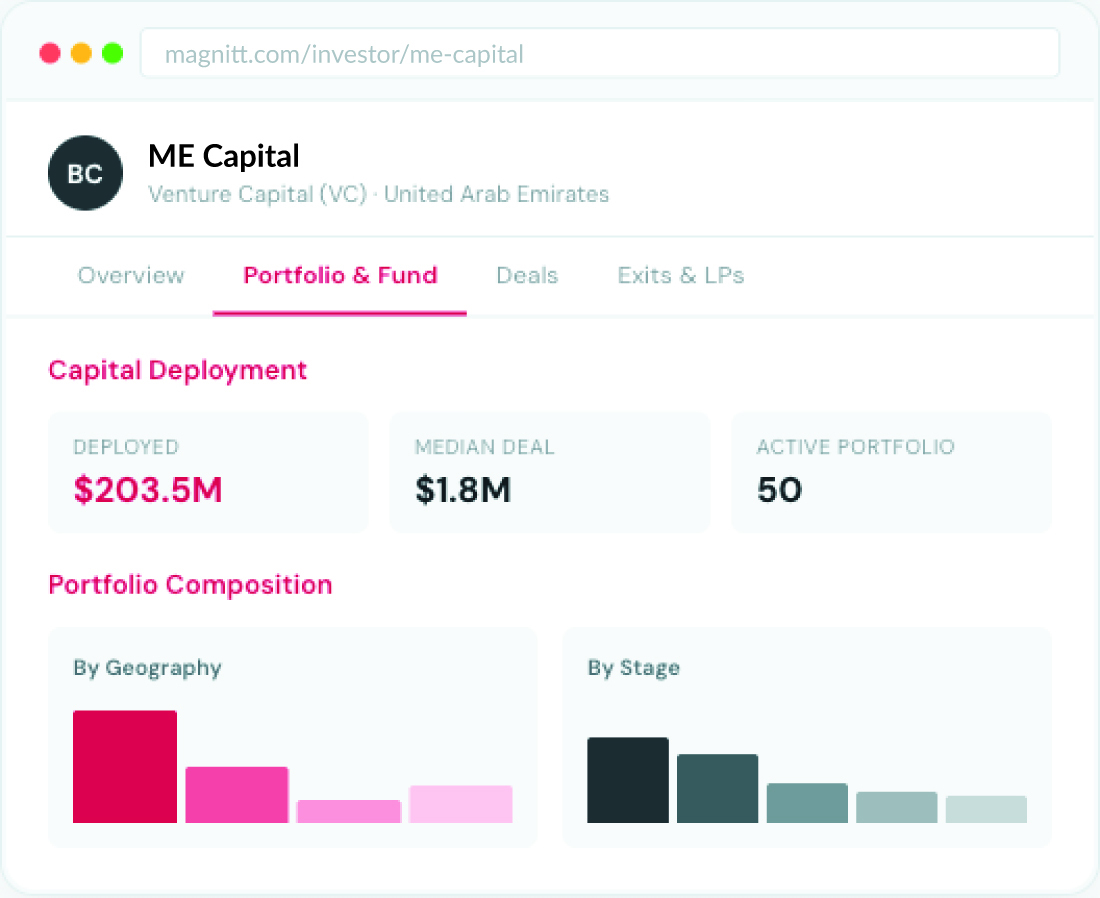
Task: Click the ACTIVE PORTFOLIO label
Action: [856, 447]
